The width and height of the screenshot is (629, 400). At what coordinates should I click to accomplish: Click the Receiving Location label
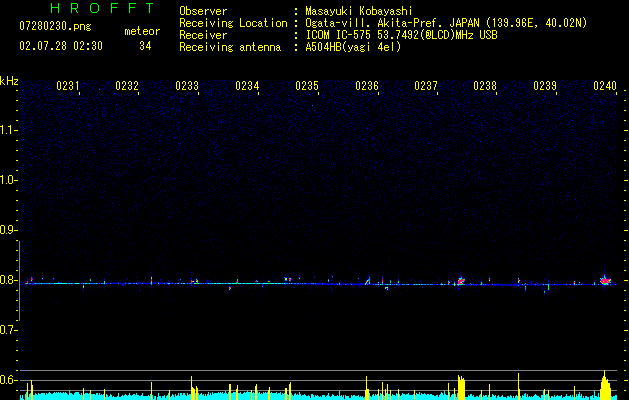tap(233, 23)
